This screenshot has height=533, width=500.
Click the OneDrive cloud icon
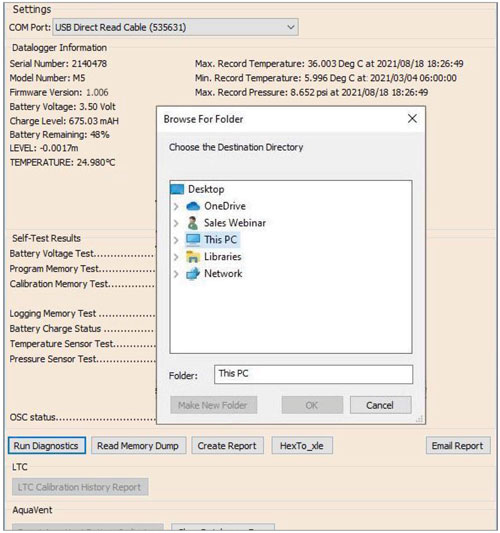click(x=193, y=206)
